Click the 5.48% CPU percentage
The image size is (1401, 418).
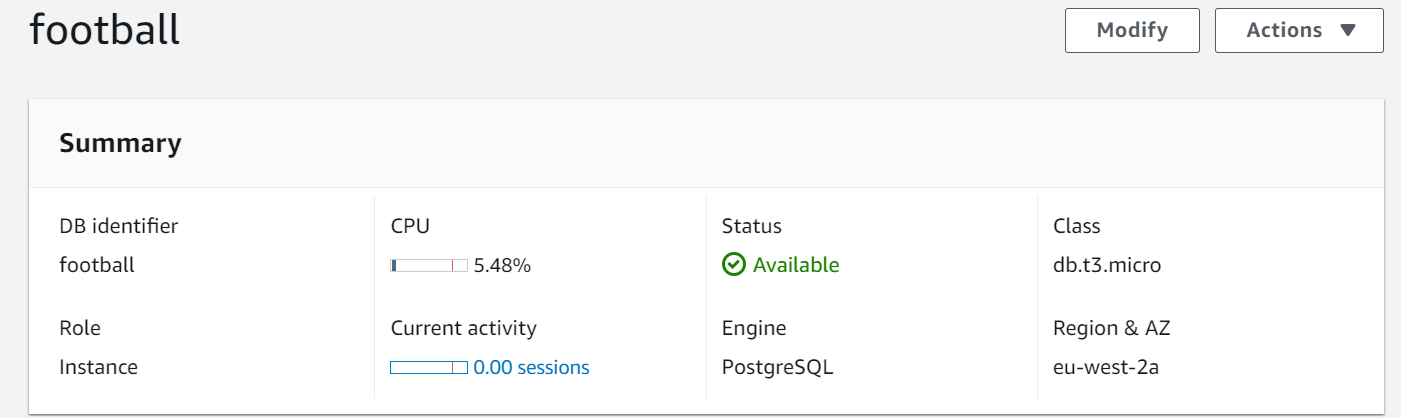502,265
